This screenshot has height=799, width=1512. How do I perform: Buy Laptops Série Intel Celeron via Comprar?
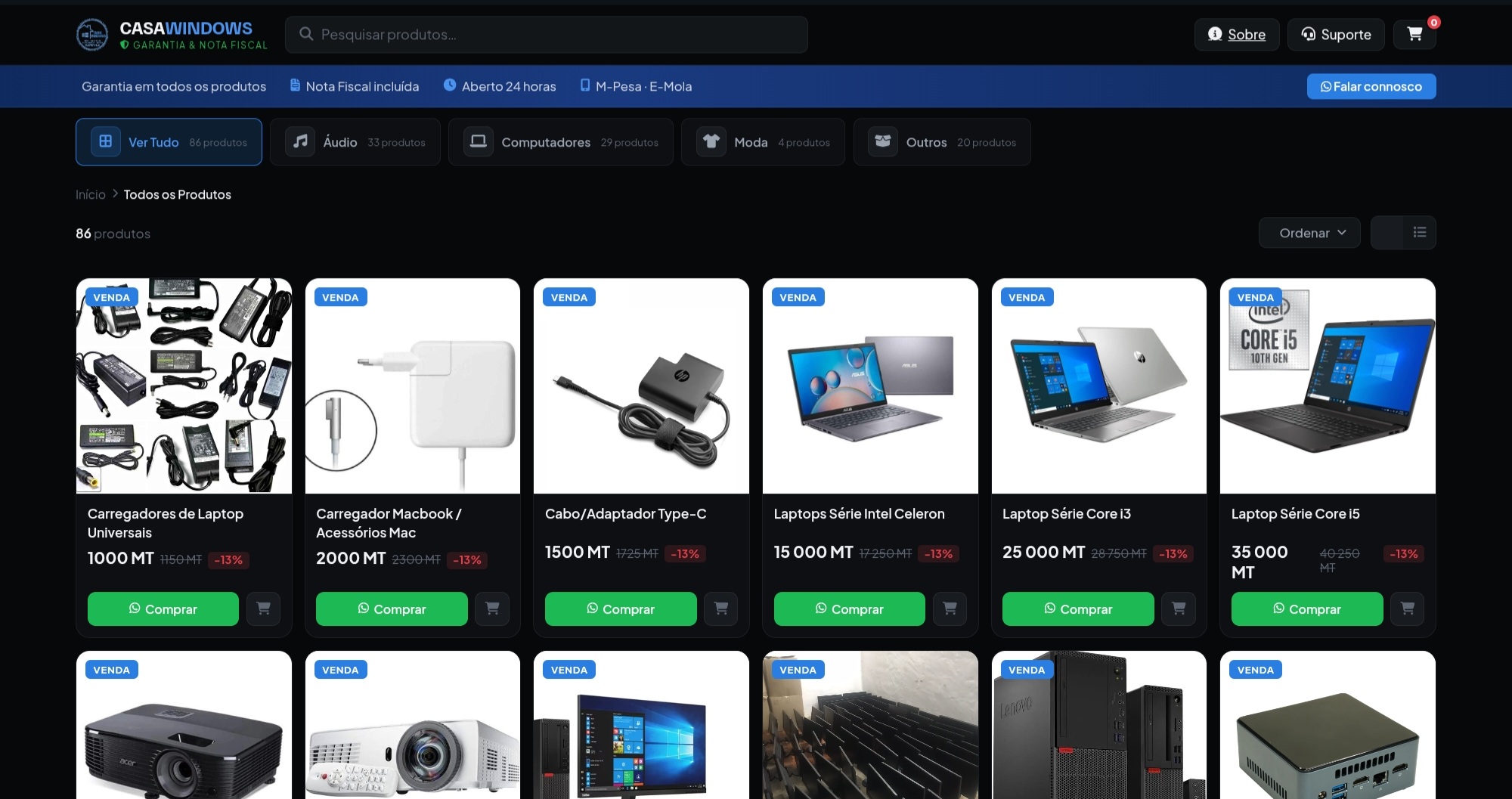(x=850, y=609)
